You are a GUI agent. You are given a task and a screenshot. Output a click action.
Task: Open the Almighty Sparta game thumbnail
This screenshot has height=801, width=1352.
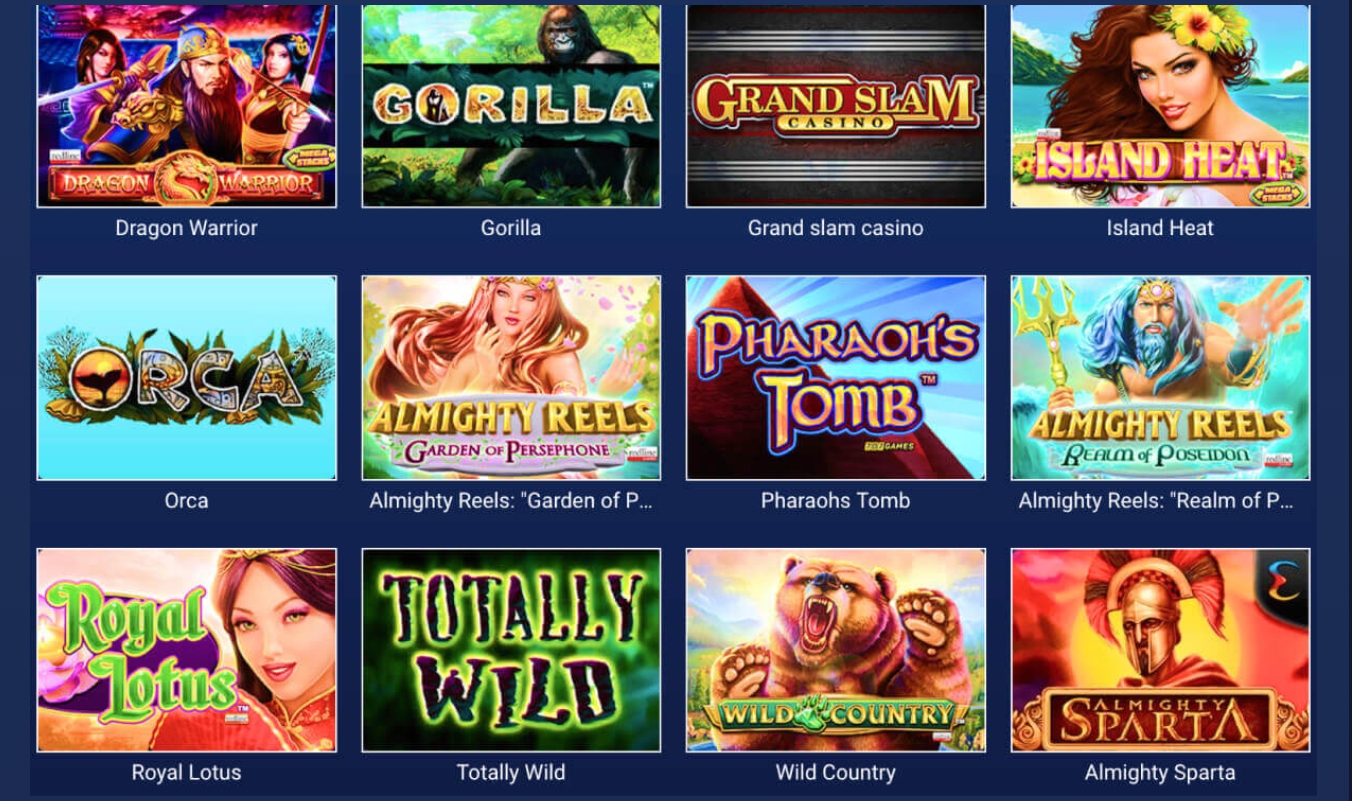pos(1160,650)
